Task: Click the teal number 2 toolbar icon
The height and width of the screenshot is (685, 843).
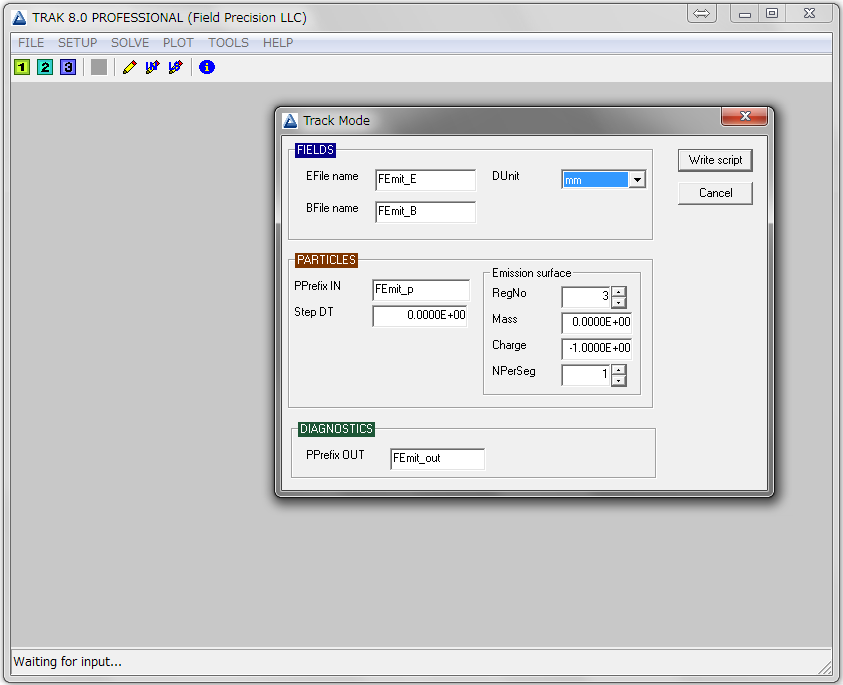Action: (45, 67)
